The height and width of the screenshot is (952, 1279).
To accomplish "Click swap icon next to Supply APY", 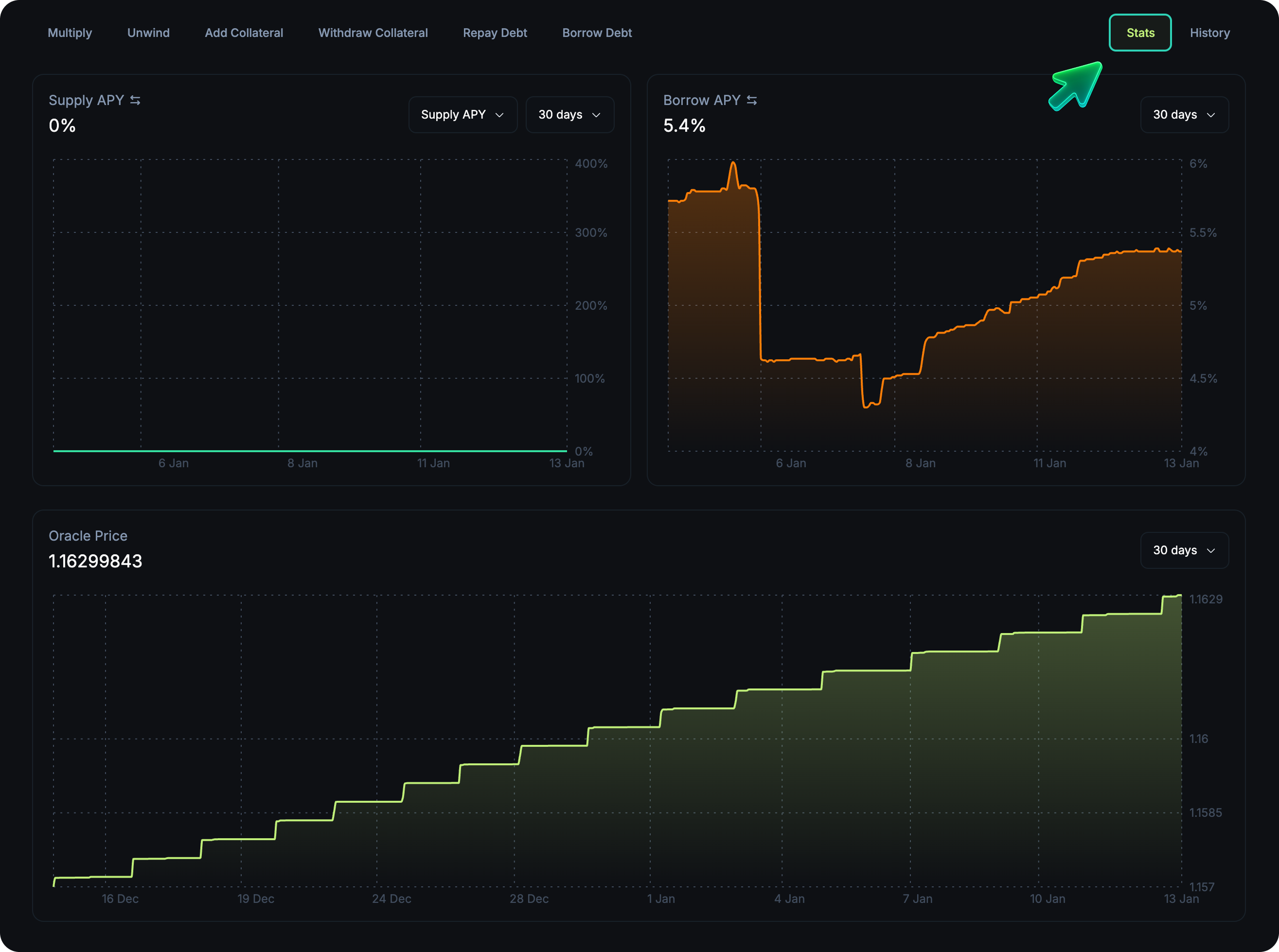I will click(x=136, y=100).
